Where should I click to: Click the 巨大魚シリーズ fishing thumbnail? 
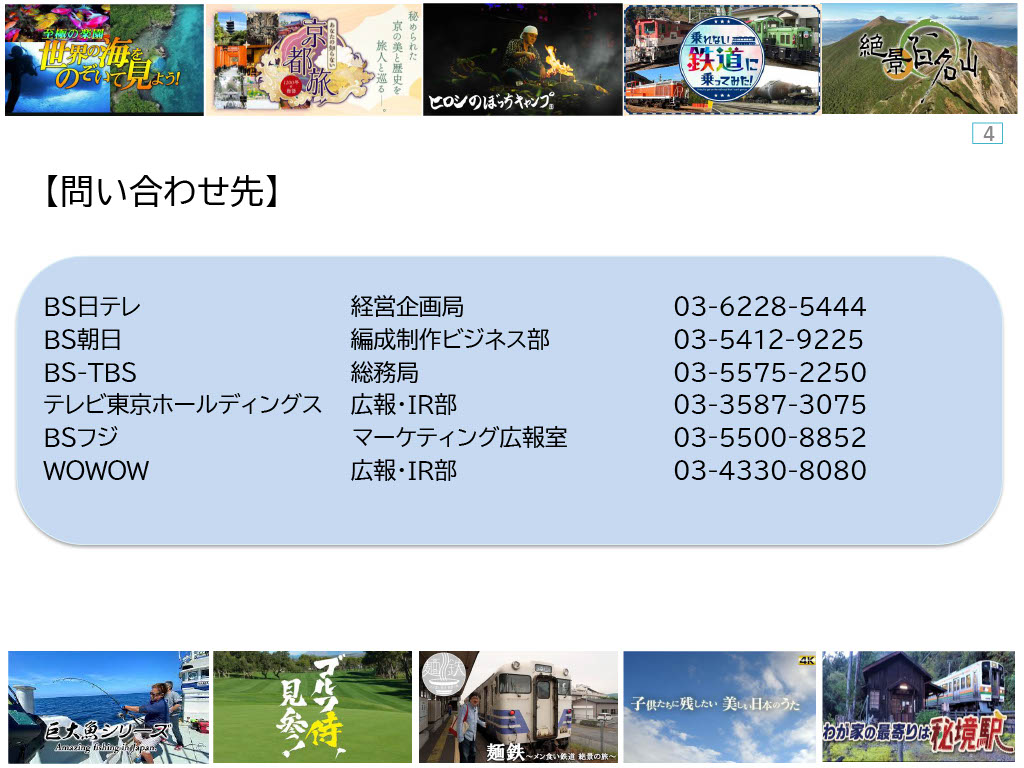coord(108,707)
